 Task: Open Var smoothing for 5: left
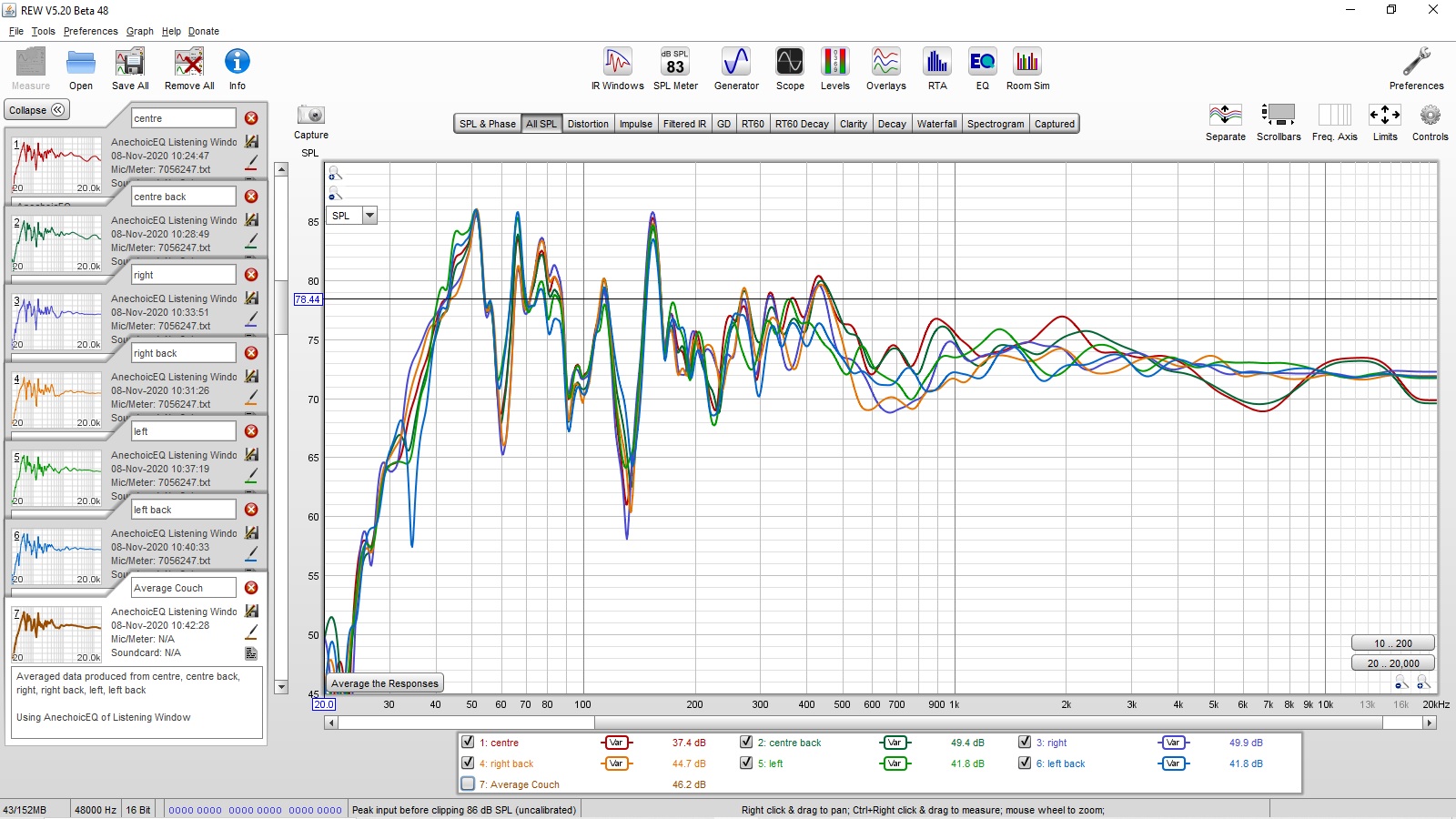[895, 763]
